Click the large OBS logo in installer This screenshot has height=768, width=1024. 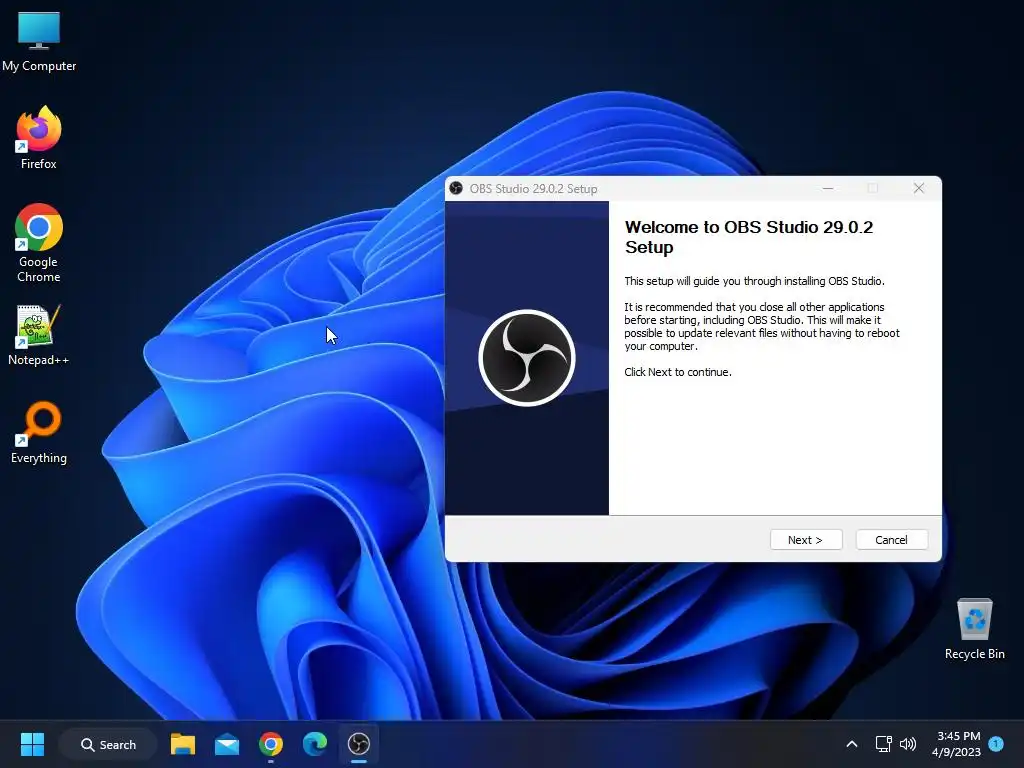pos(527,358)
